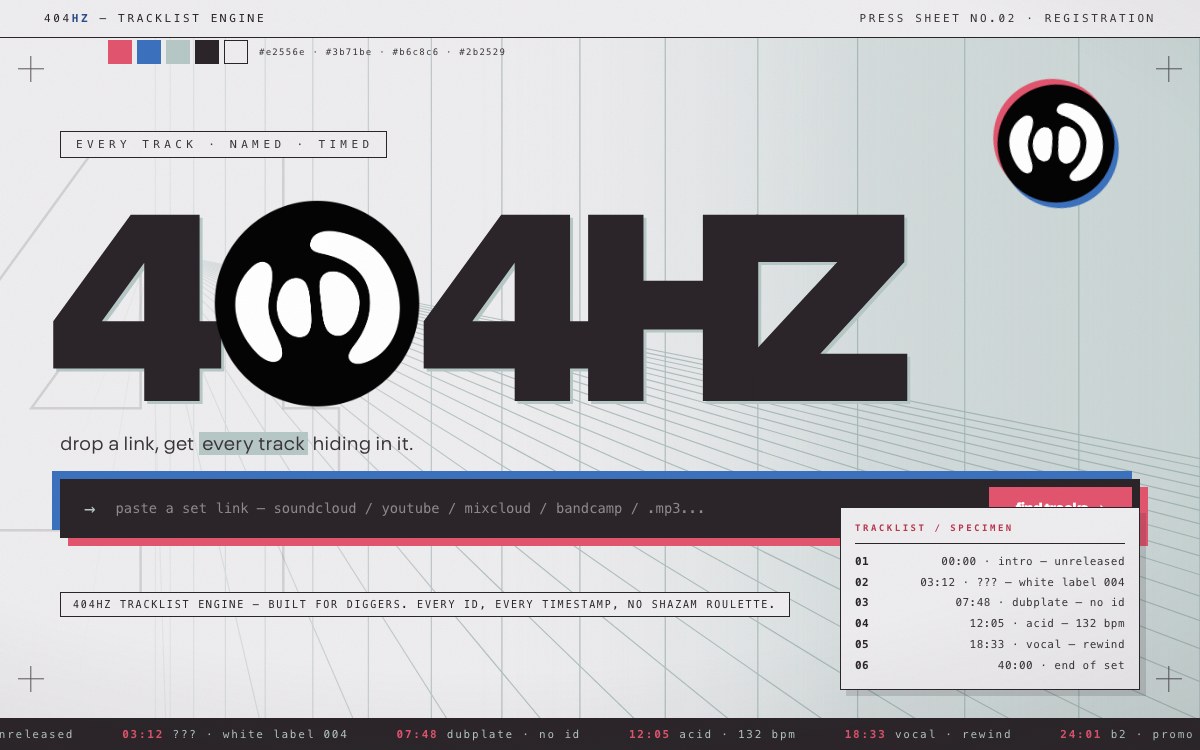The width and height of the screenshot is (1200, 750).
Task: Click the circular logo badge at top right
Action: tap(1056, 143)
